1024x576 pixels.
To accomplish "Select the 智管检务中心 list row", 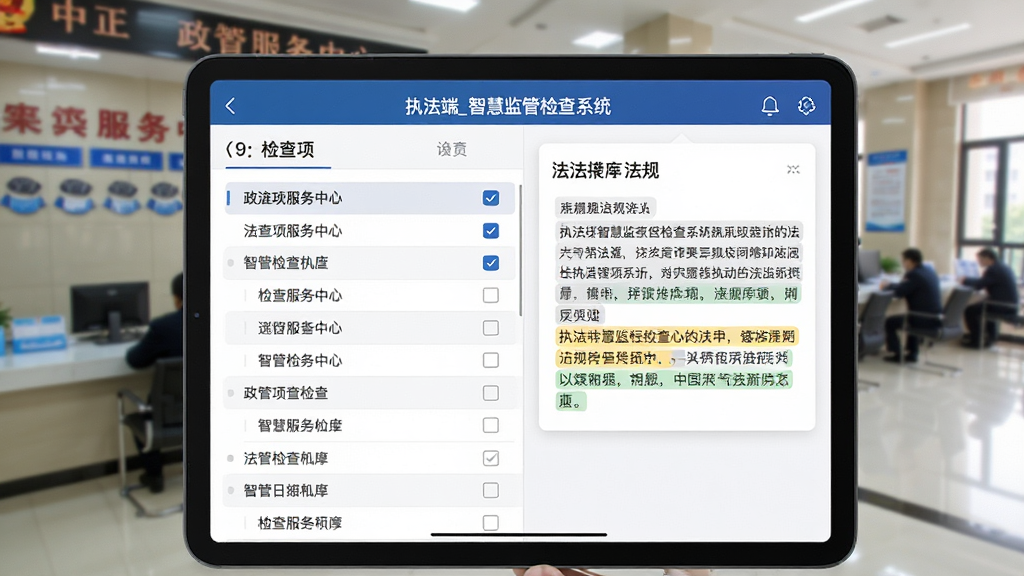I will tap(370, 360).
